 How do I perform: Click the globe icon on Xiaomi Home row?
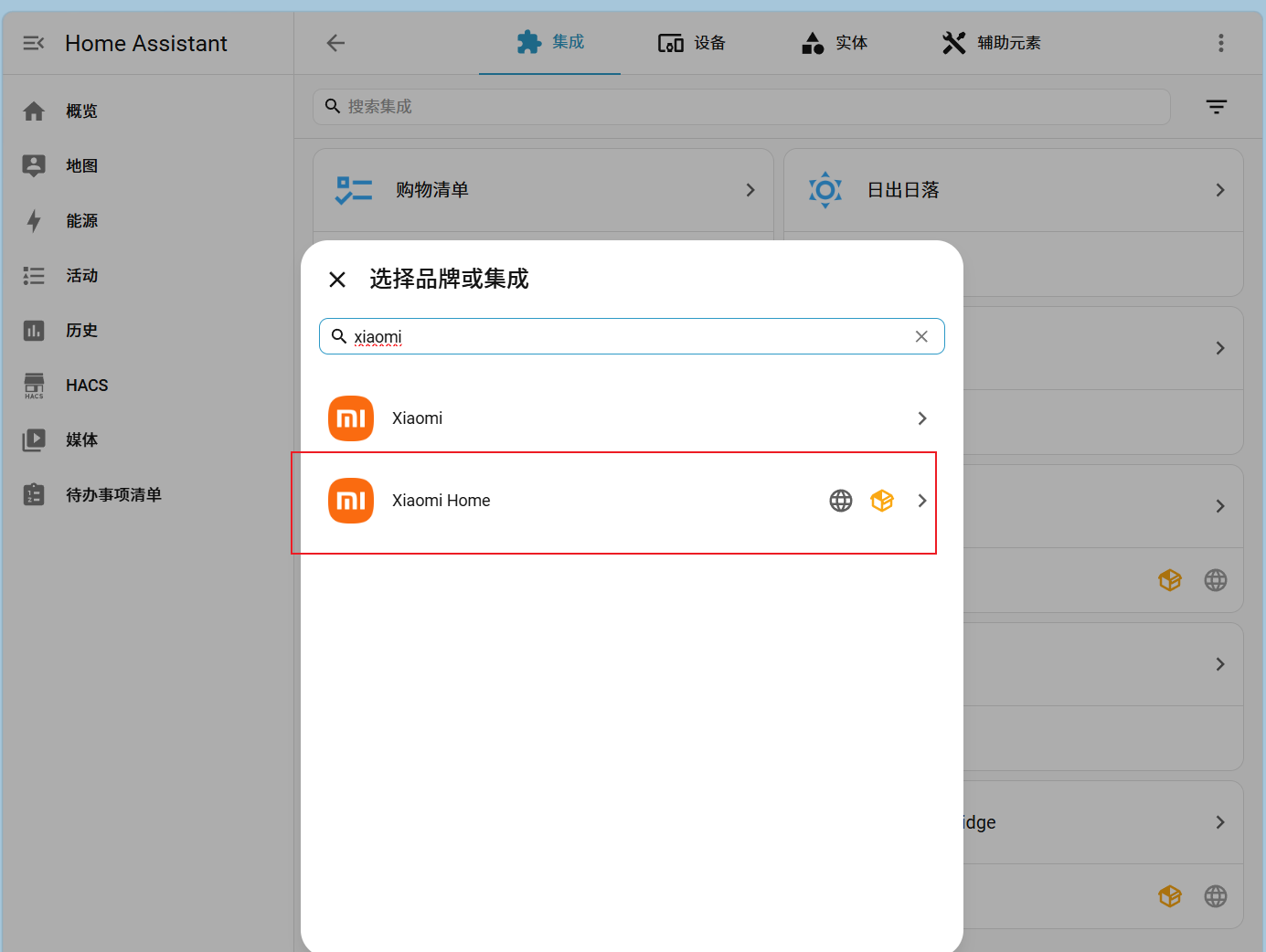coord(840,501)
